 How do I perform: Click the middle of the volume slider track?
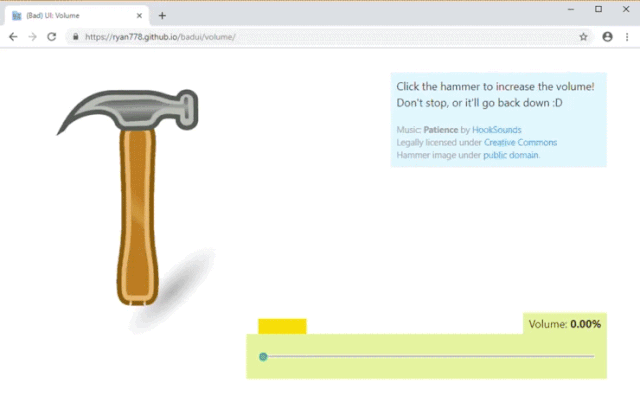click(427, 356)
